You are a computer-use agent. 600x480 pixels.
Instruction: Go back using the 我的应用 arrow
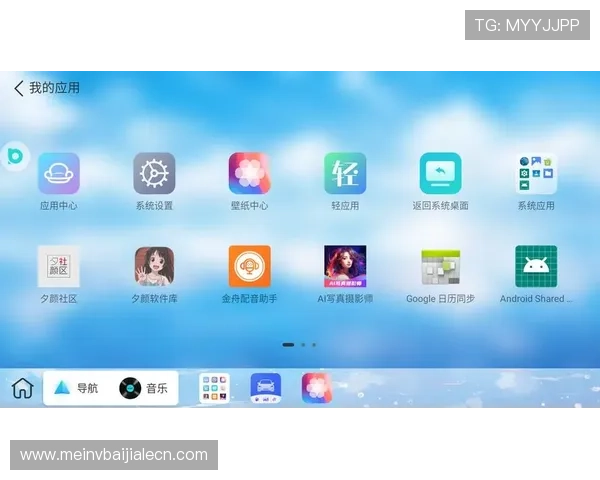click(x=19, y=88)
